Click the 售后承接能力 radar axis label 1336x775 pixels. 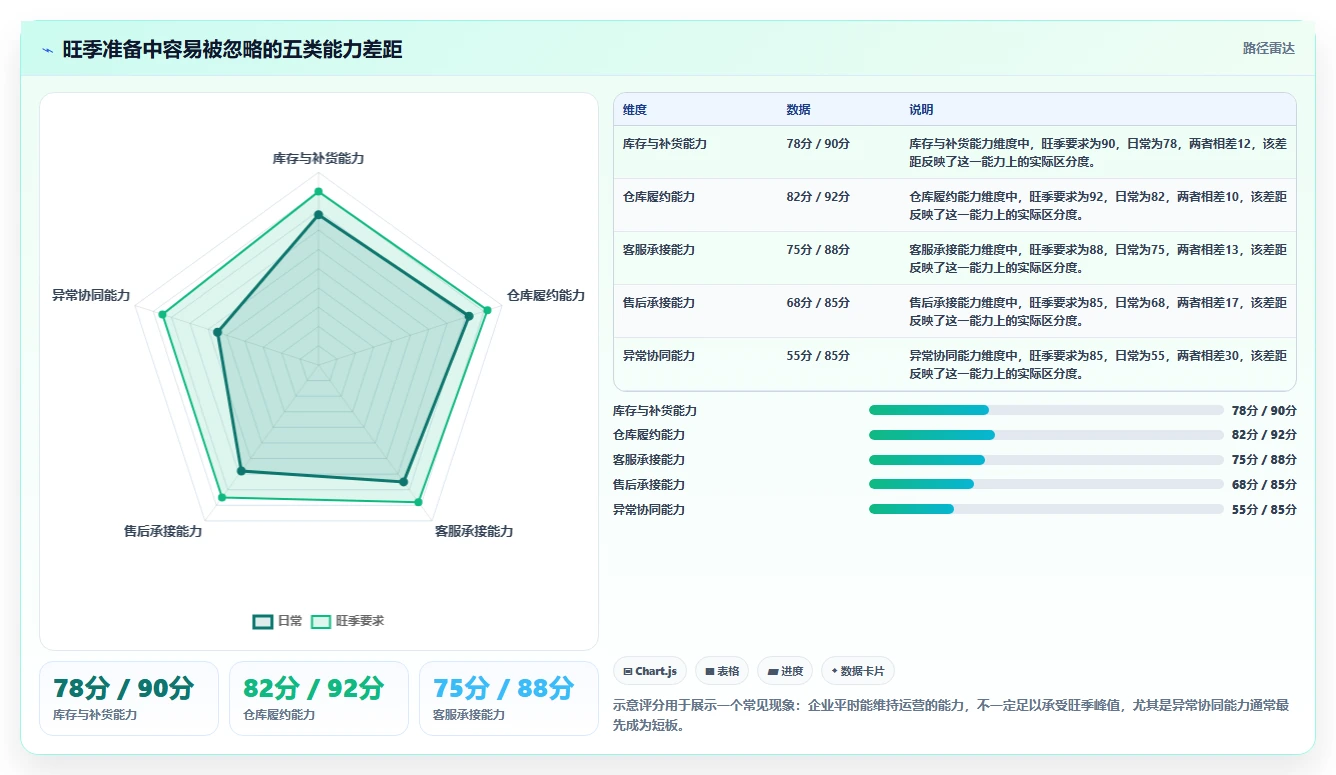(163, 532)
